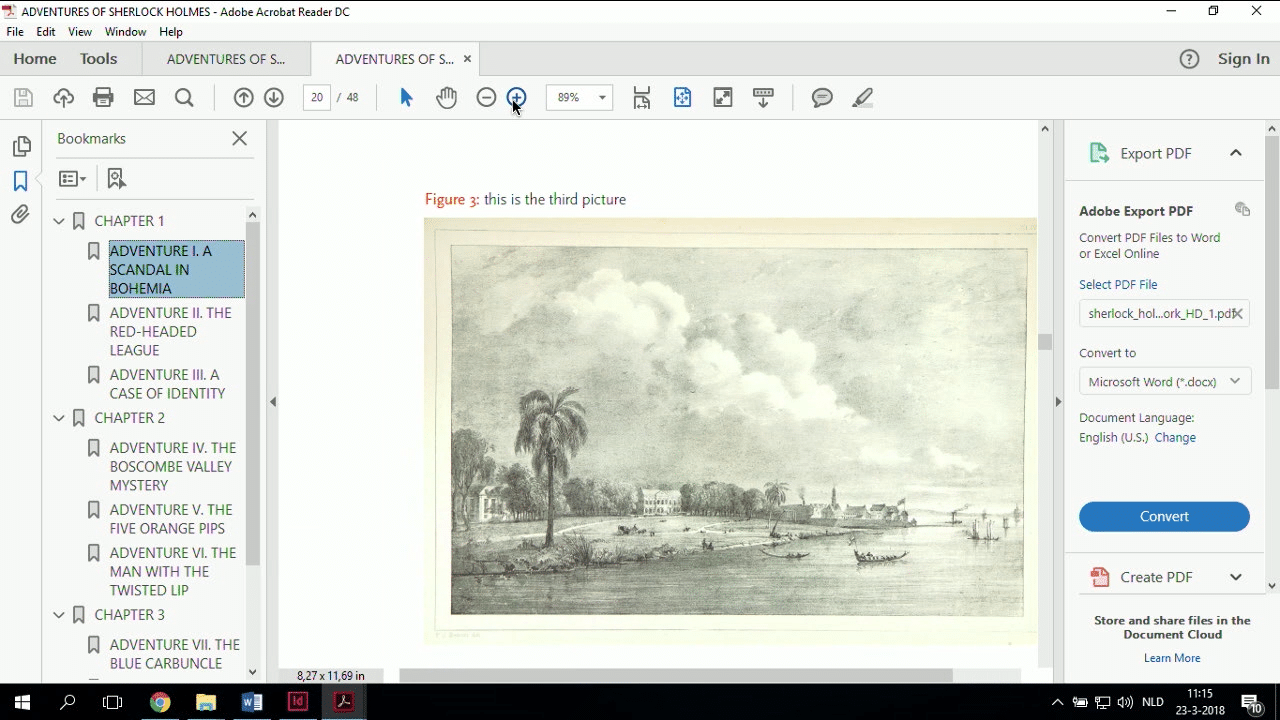Collapse the CHAPTER 1 bookmark
The image size is (1280, 720).
tap(59, 221)
